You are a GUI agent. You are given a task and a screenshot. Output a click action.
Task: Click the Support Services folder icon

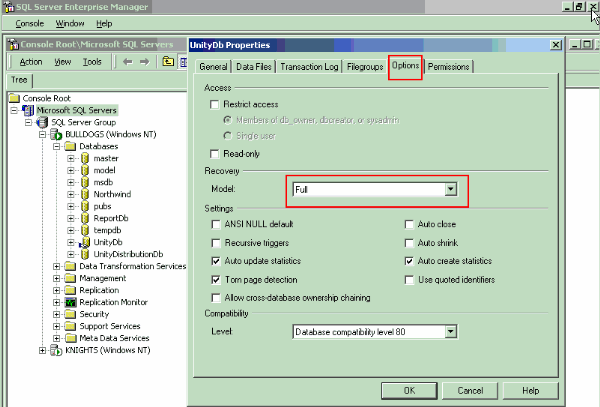[70, 326]
